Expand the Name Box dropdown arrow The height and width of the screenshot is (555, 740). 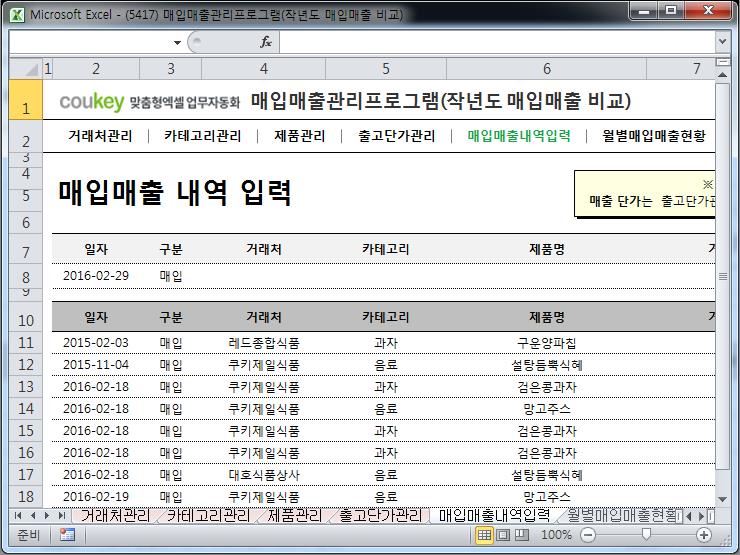(177, 42)
